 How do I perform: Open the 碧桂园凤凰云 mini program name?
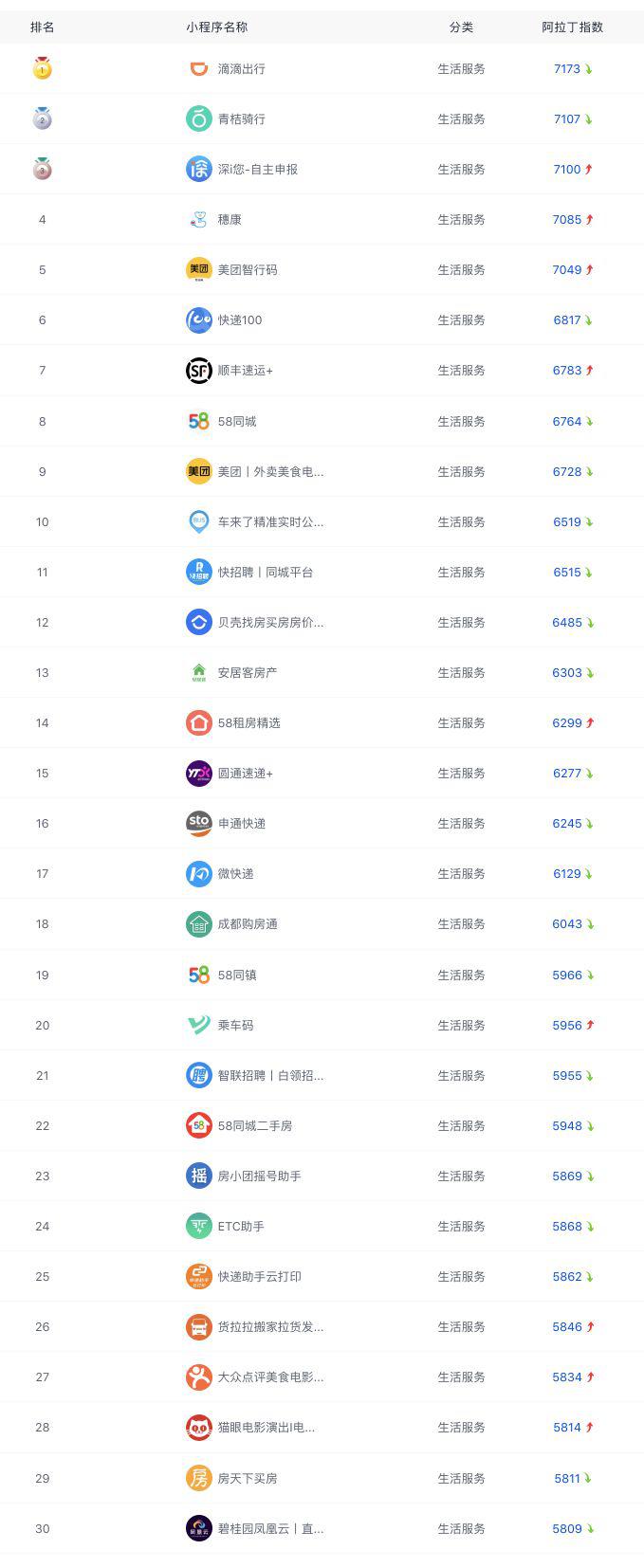point(270,1529)
